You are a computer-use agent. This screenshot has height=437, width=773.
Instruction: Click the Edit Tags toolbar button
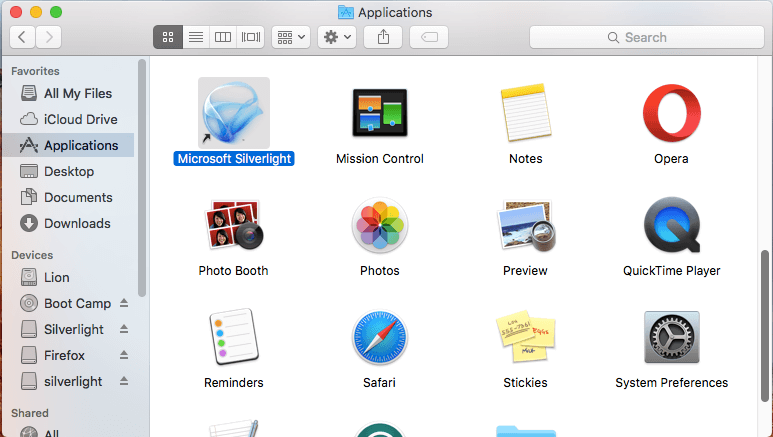tap(429, 37)
